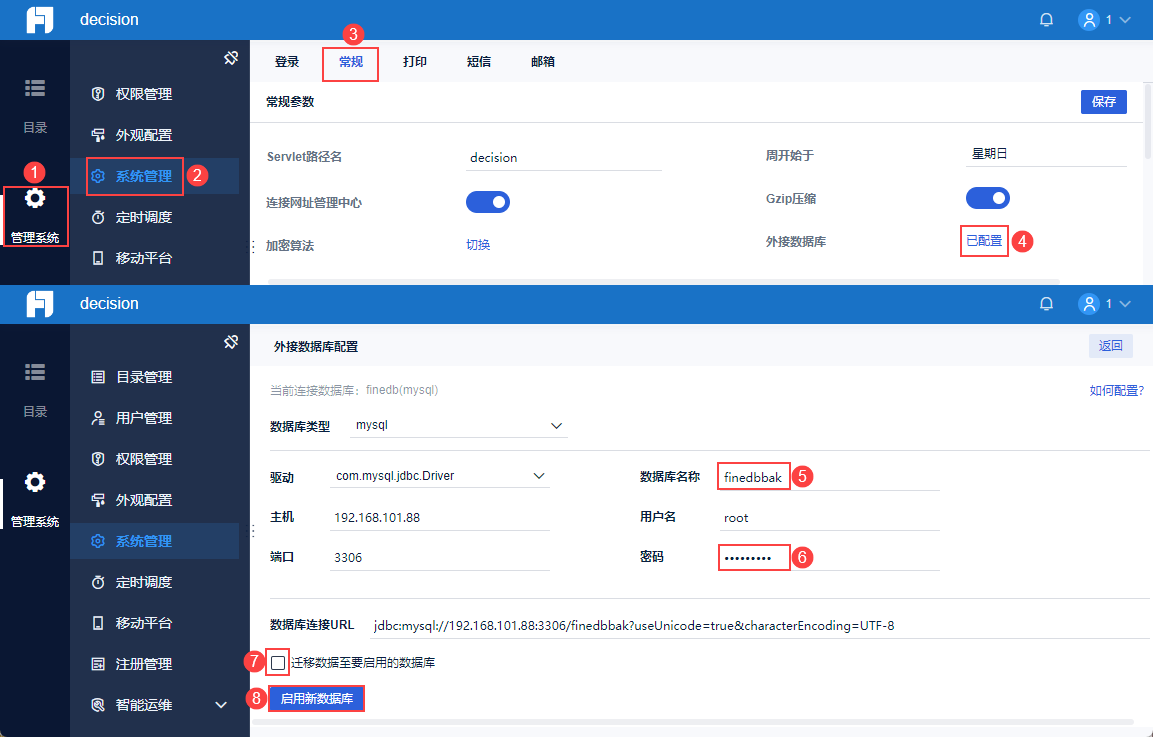Open the 驱动 com.mysql.jdbc.Driver dropdown
Viewport: 1153px width, 737px height.
click(x=440, y=476)
